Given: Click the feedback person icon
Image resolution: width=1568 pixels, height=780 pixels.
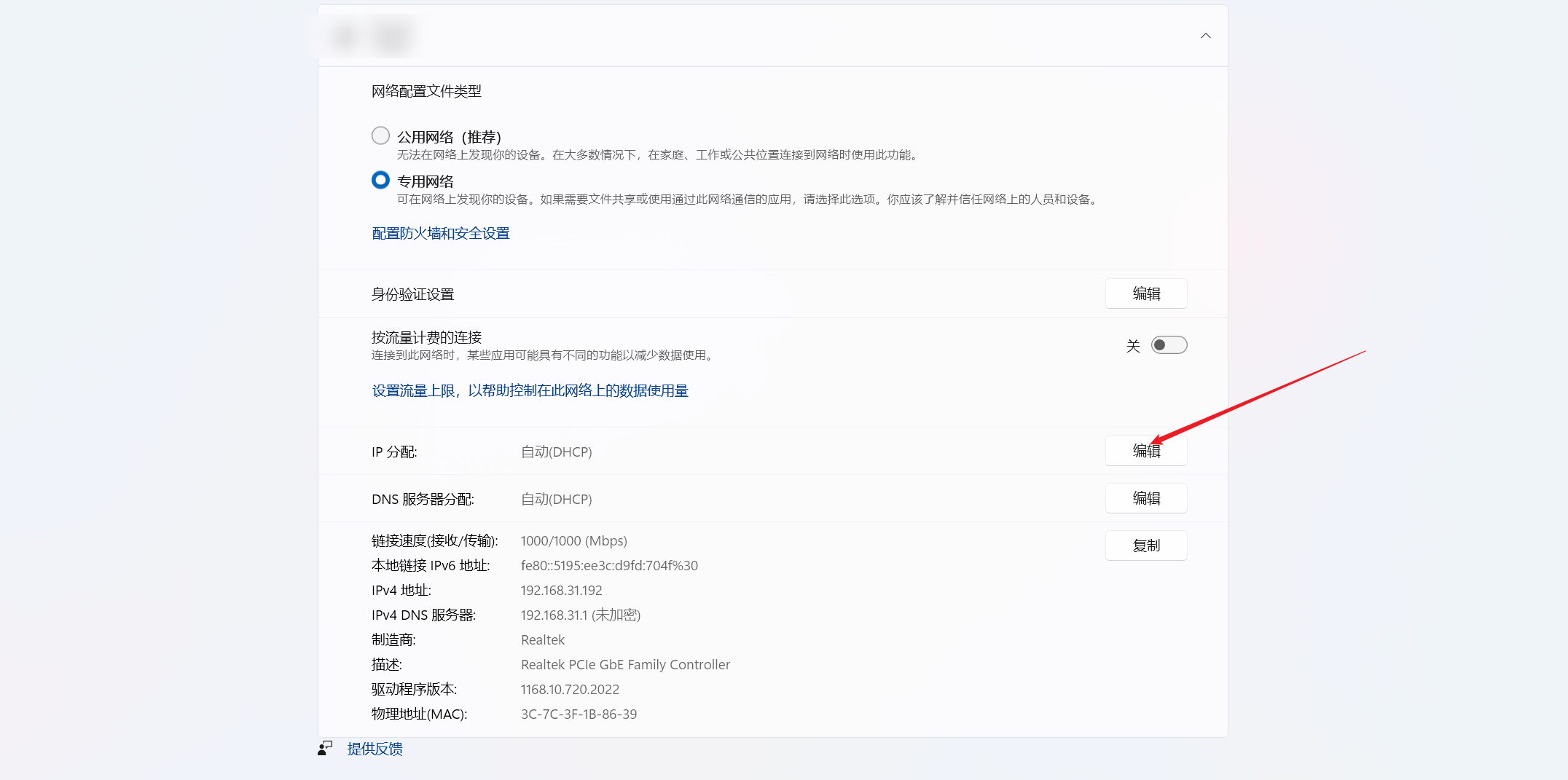Looking at the screenshot, I should point(325,749).
